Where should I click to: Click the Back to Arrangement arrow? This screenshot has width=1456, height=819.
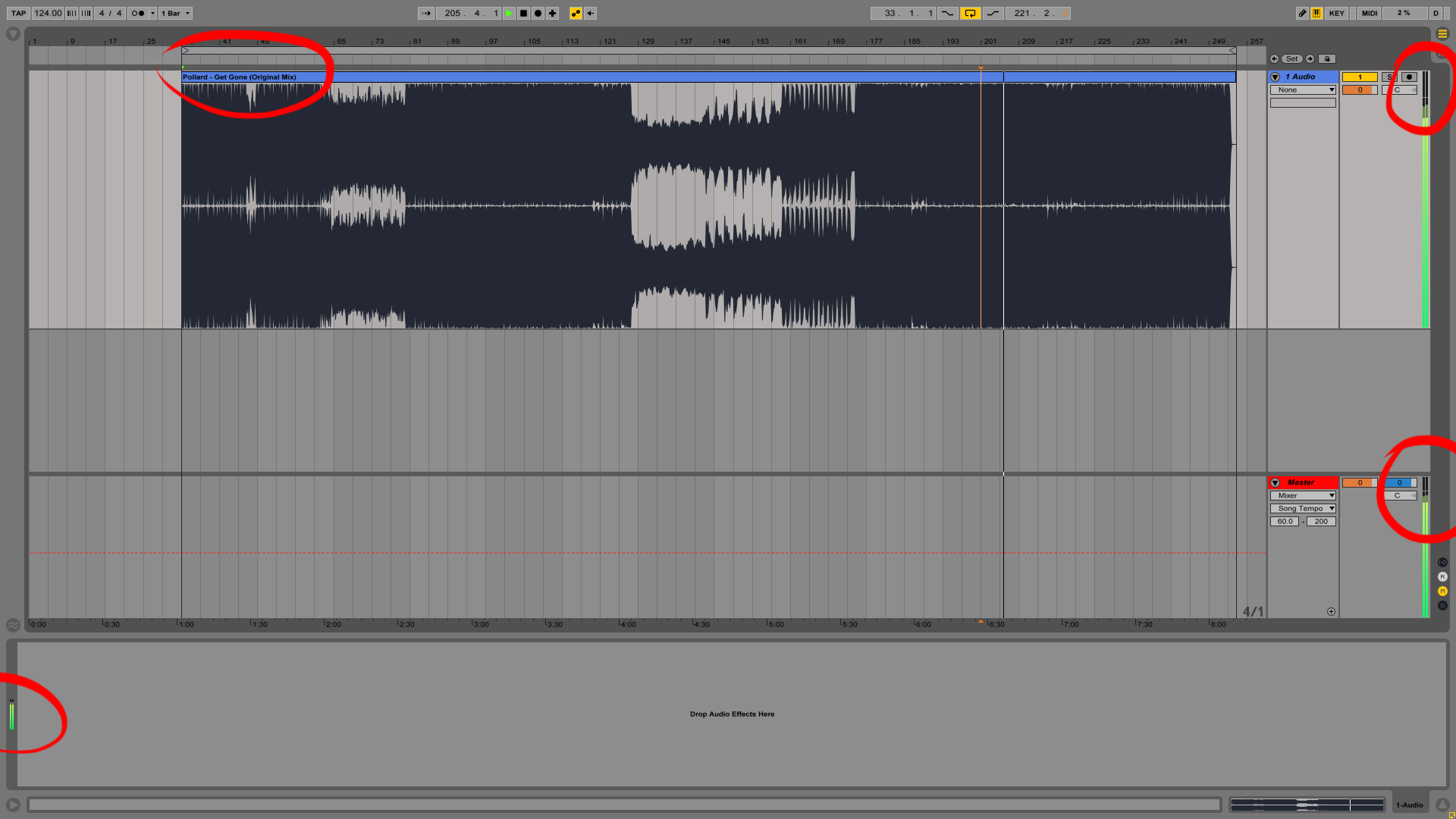[590, 13]
